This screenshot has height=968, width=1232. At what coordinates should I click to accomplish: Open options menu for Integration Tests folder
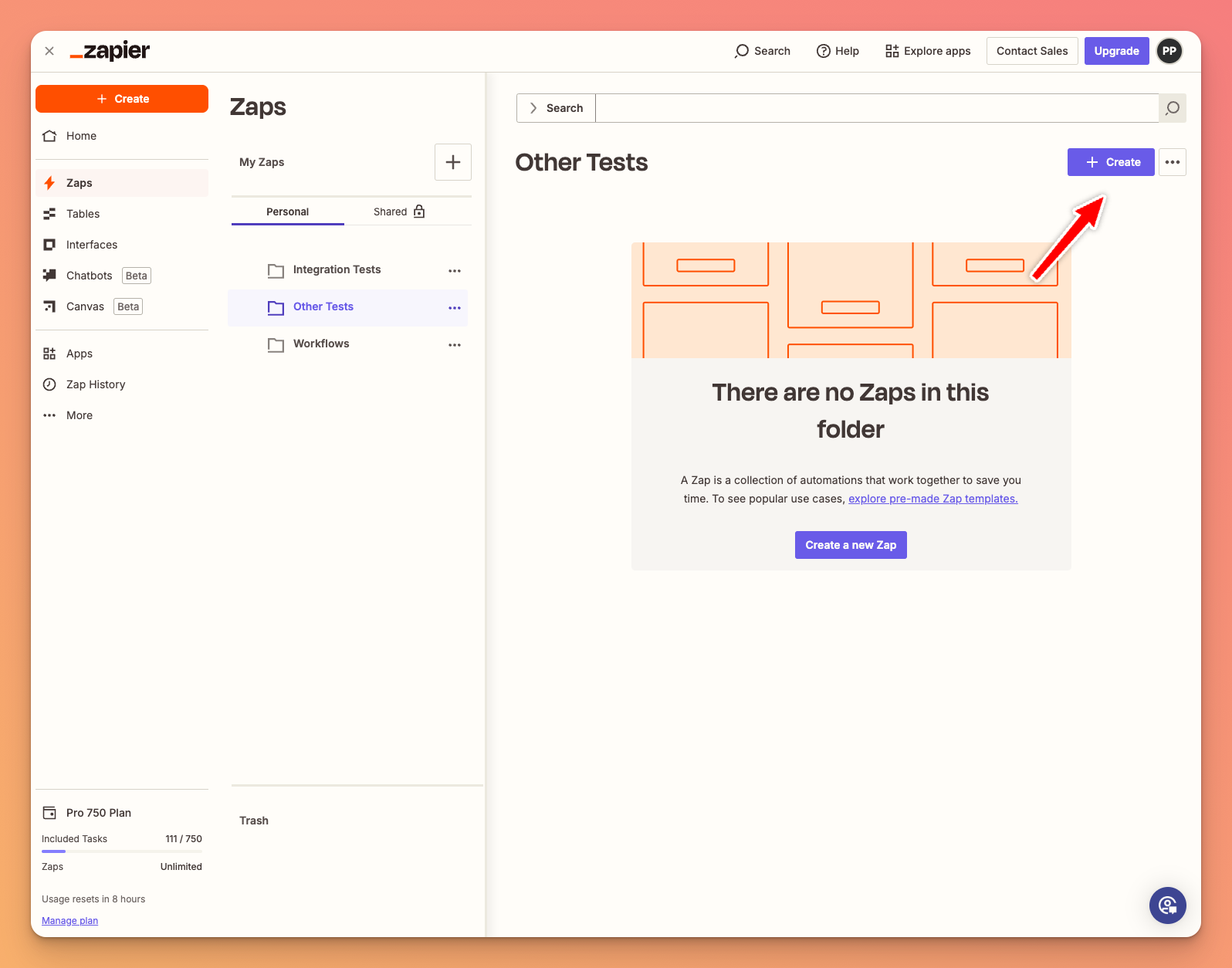(455, 270)
